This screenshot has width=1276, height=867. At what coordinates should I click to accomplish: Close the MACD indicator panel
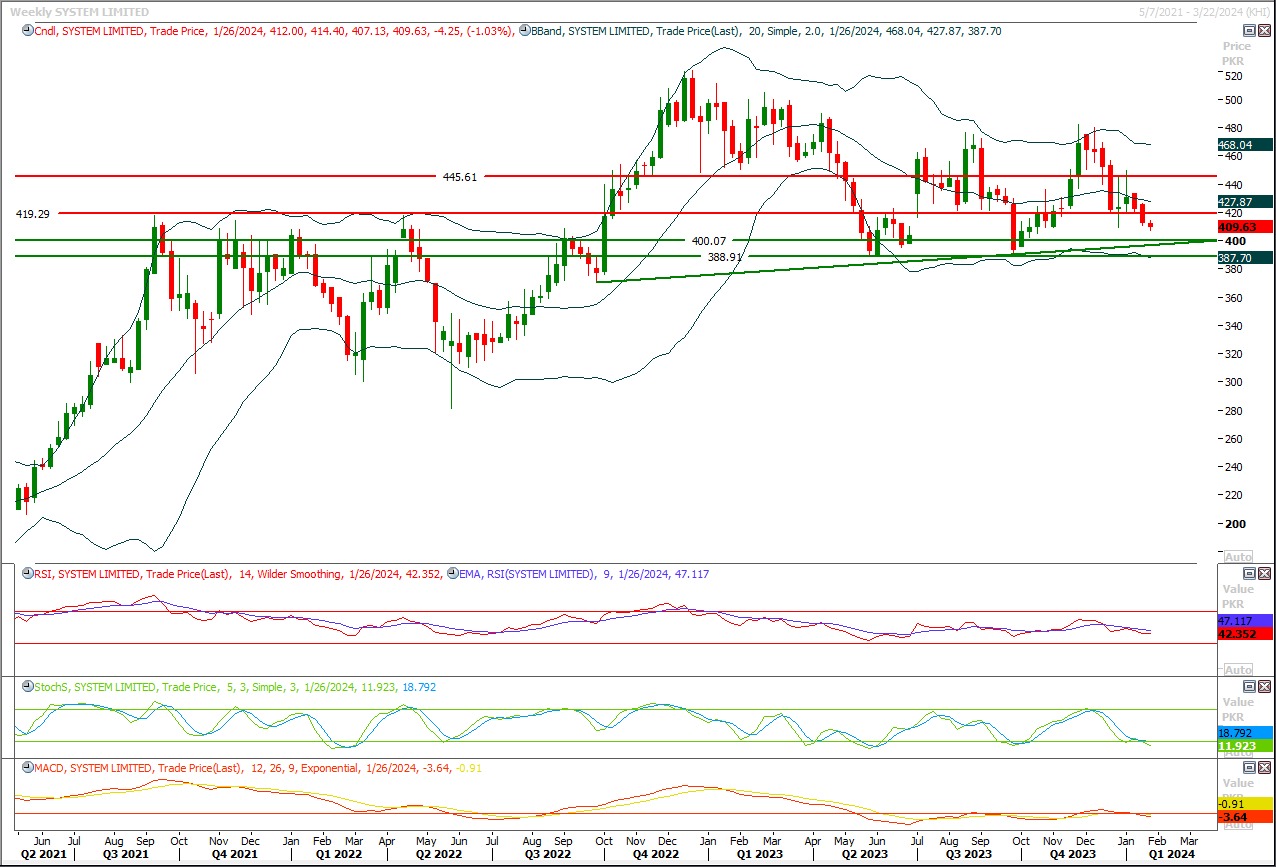pyautogui.click(x=1263, y=768)
